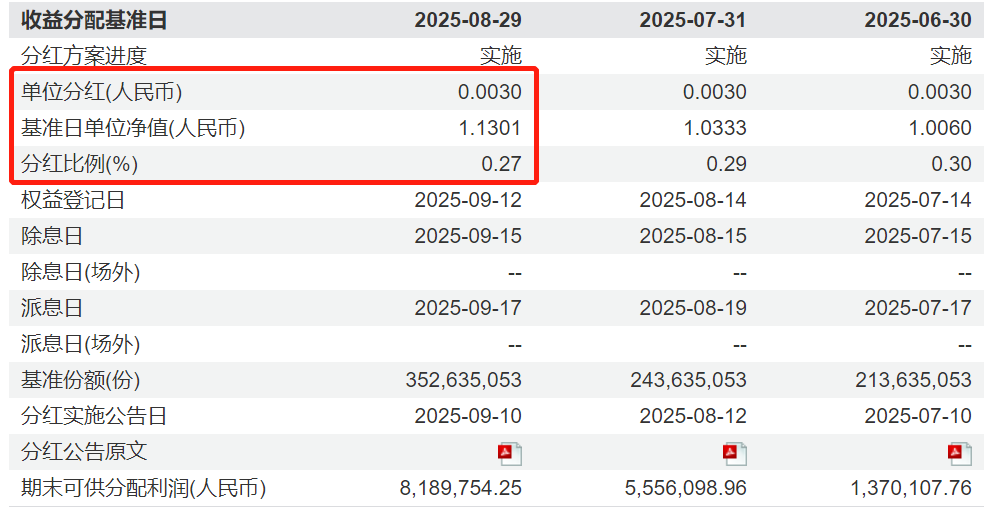Click the payout date 2025-07-17
The height and width of the screenshot is (516, 999).
coord(918,308)
